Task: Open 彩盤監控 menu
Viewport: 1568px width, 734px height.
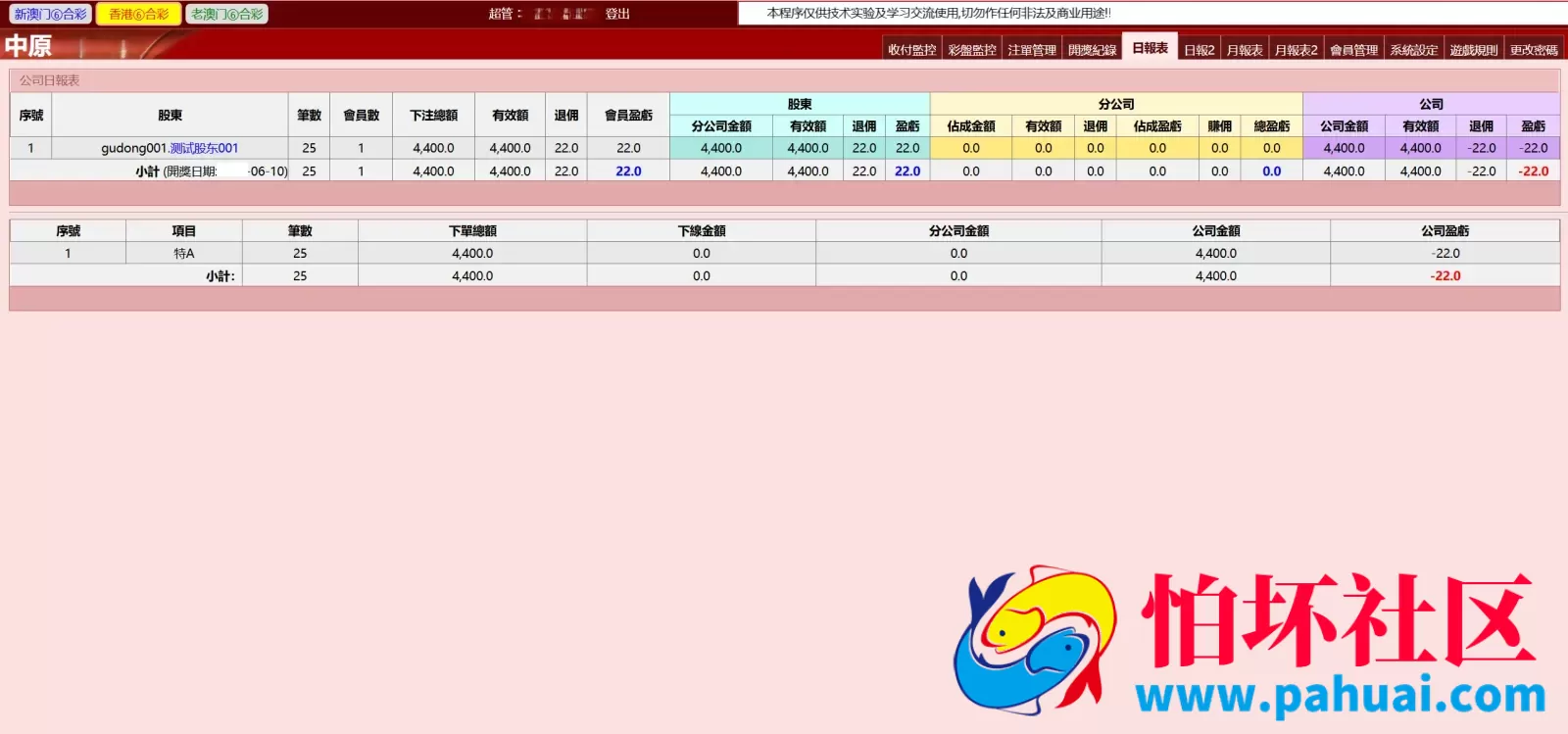Action: [x=972, y=50]
